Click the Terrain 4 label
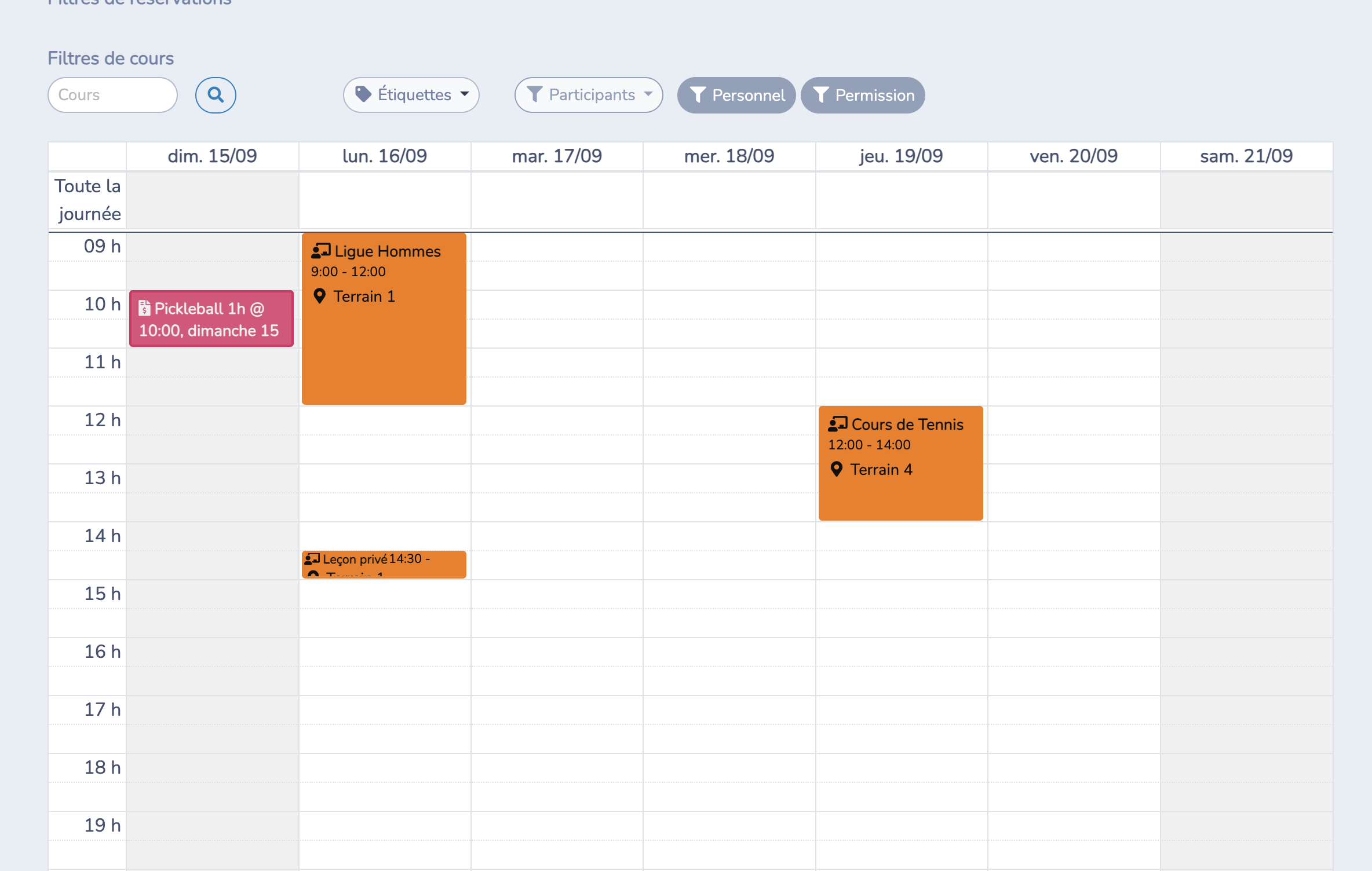The height and width of the screenshot is (871, 1372). point(881,470)
